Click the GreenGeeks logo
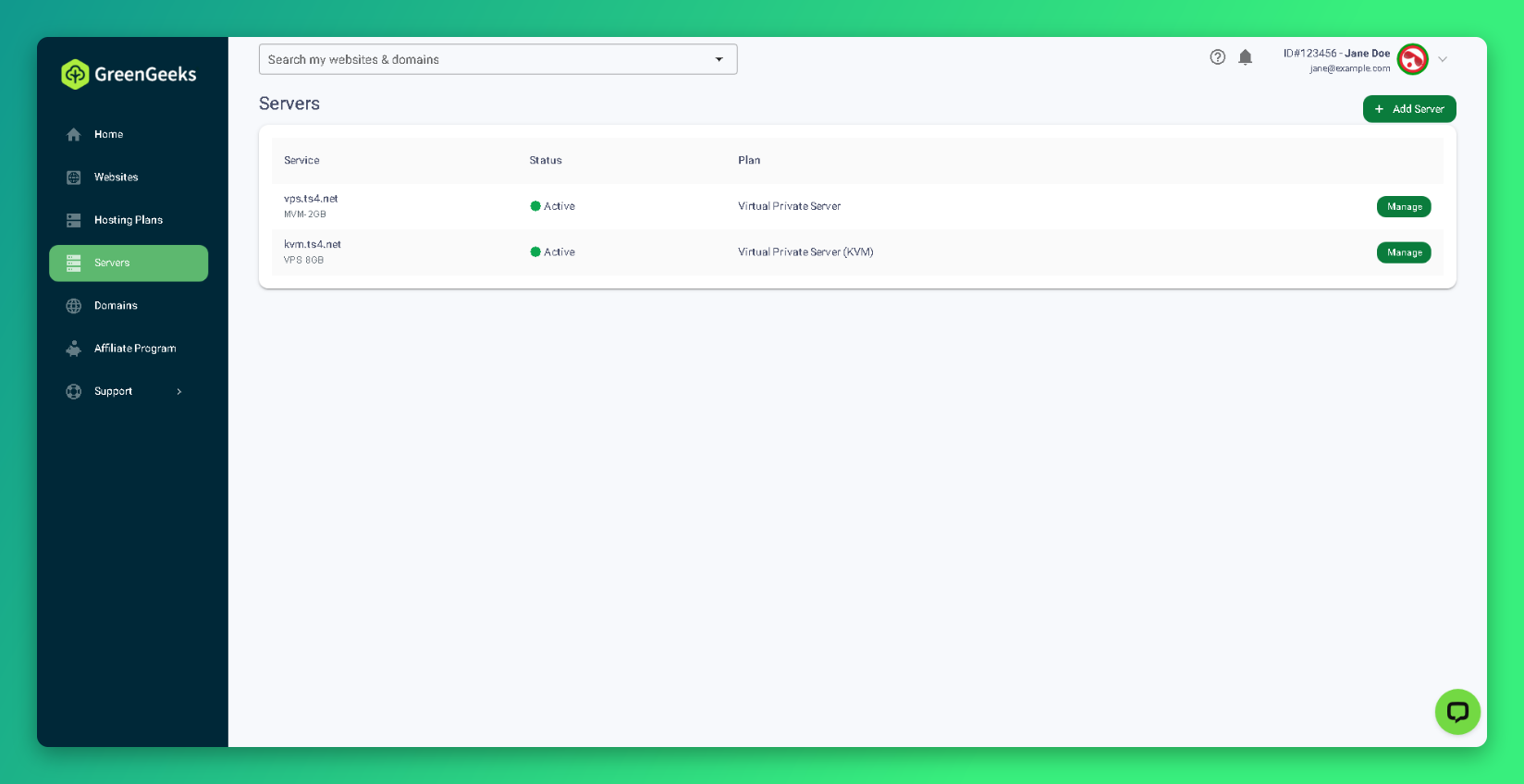This screenshot has height=784, width=1524. pyautogui.click(x=129, y=74)
